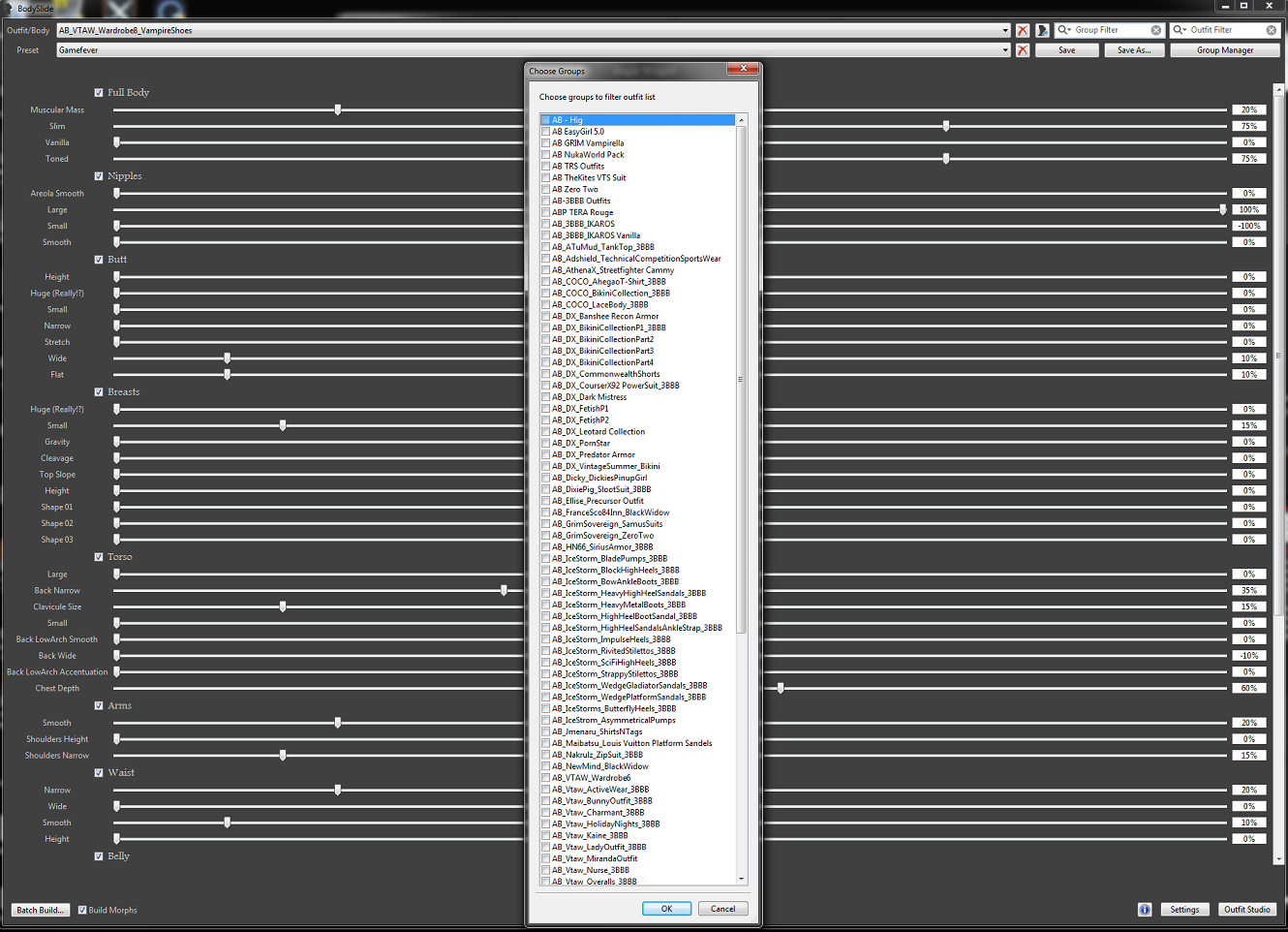Click the refresh outfits icon beside Group Filter
This screenshot has width=1288, height=932.
[1043, 30]
